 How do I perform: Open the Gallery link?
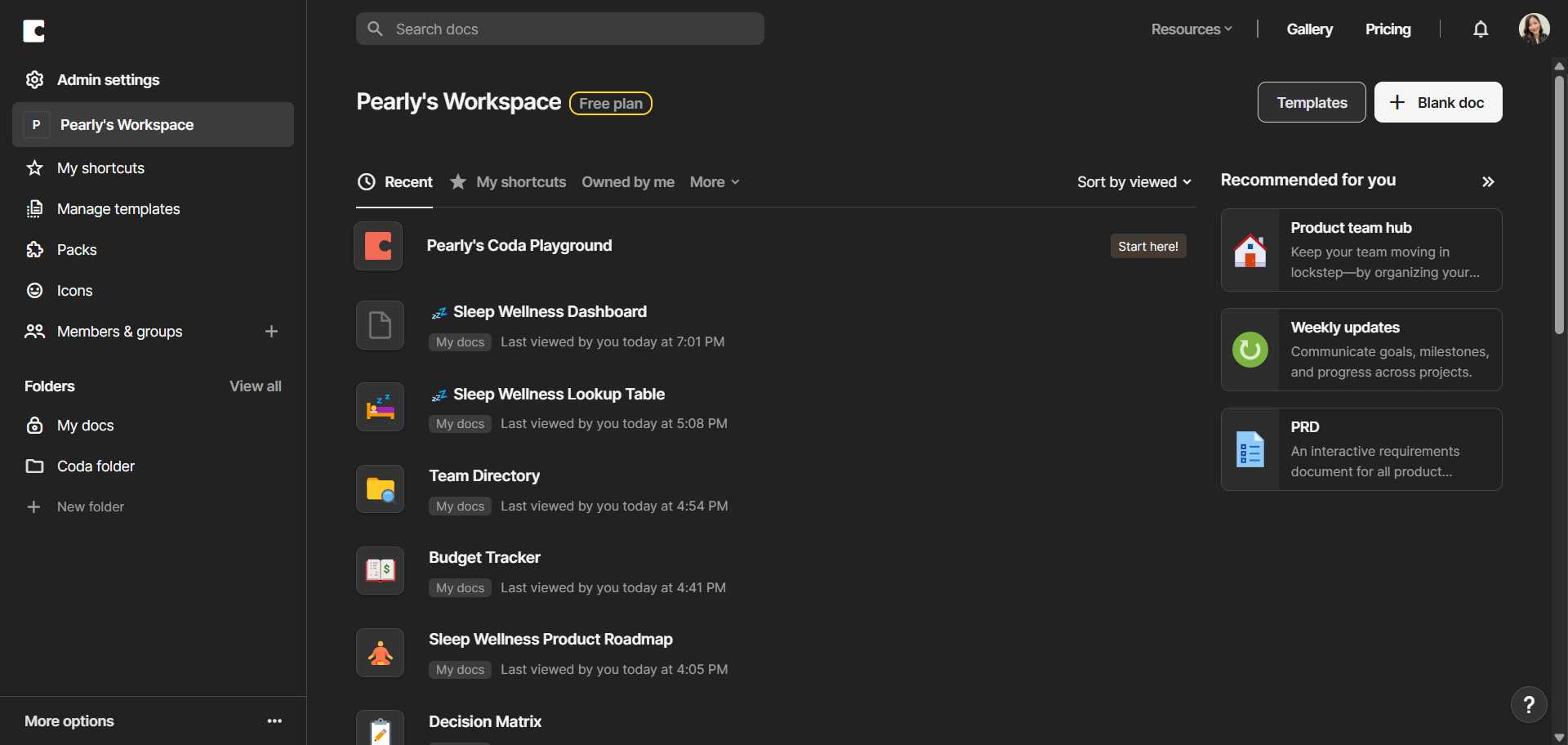point(1310,29)
